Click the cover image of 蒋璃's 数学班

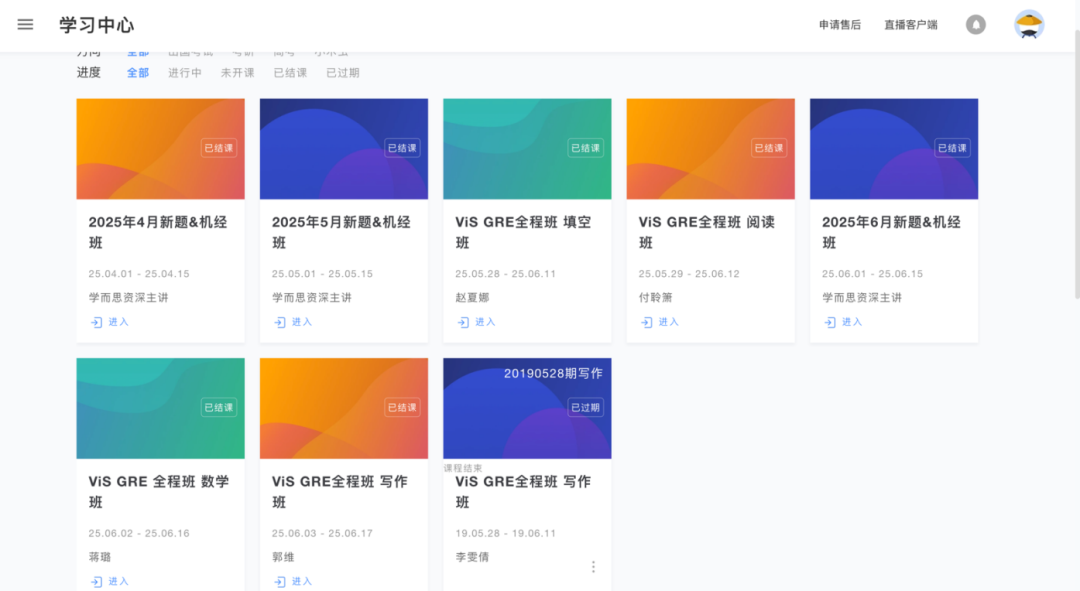click(x=160, y=408)
